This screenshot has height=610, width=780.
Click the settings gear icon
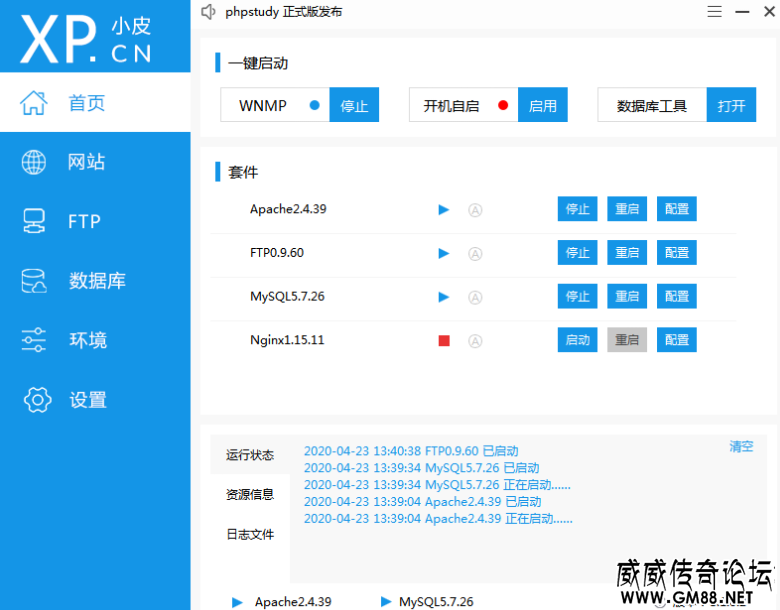pyautogui.click(x=37, y=400)
